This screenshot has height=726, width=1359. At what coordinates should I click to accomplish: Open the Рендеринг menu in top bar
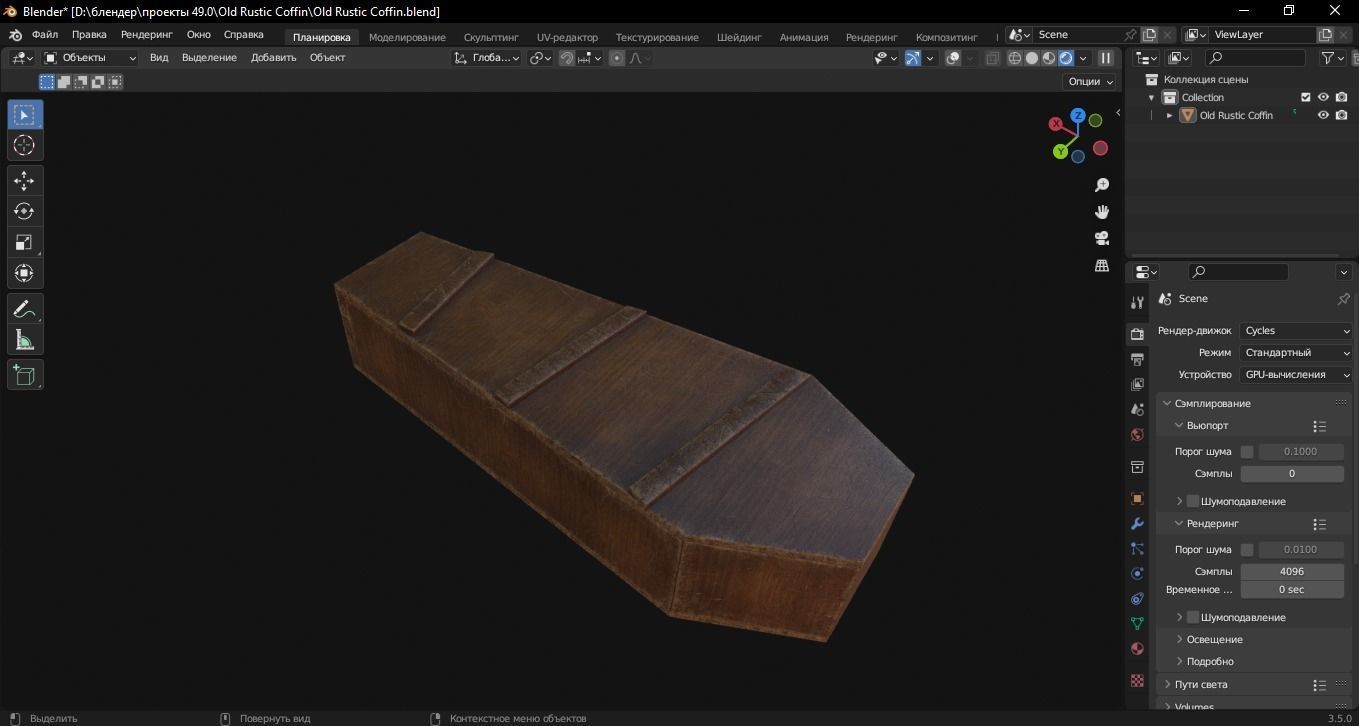(x=147, y=34)
